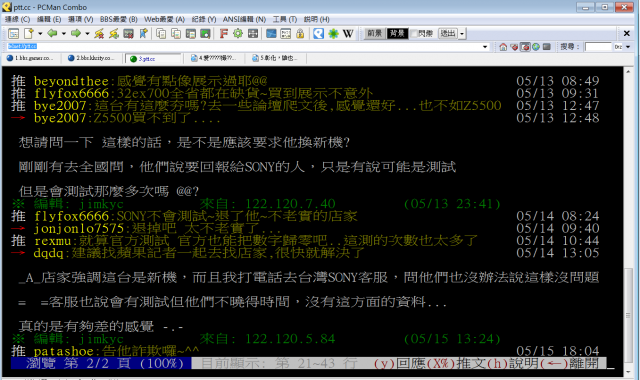Click the 送出 send button

[x=448, y=33]
